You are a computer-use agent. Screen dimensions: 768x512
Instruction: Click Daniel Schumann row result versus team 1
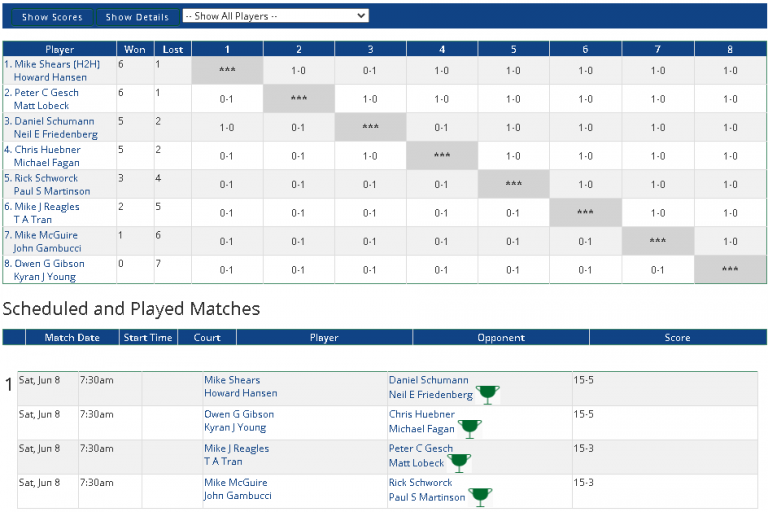(x=227, y=128)
